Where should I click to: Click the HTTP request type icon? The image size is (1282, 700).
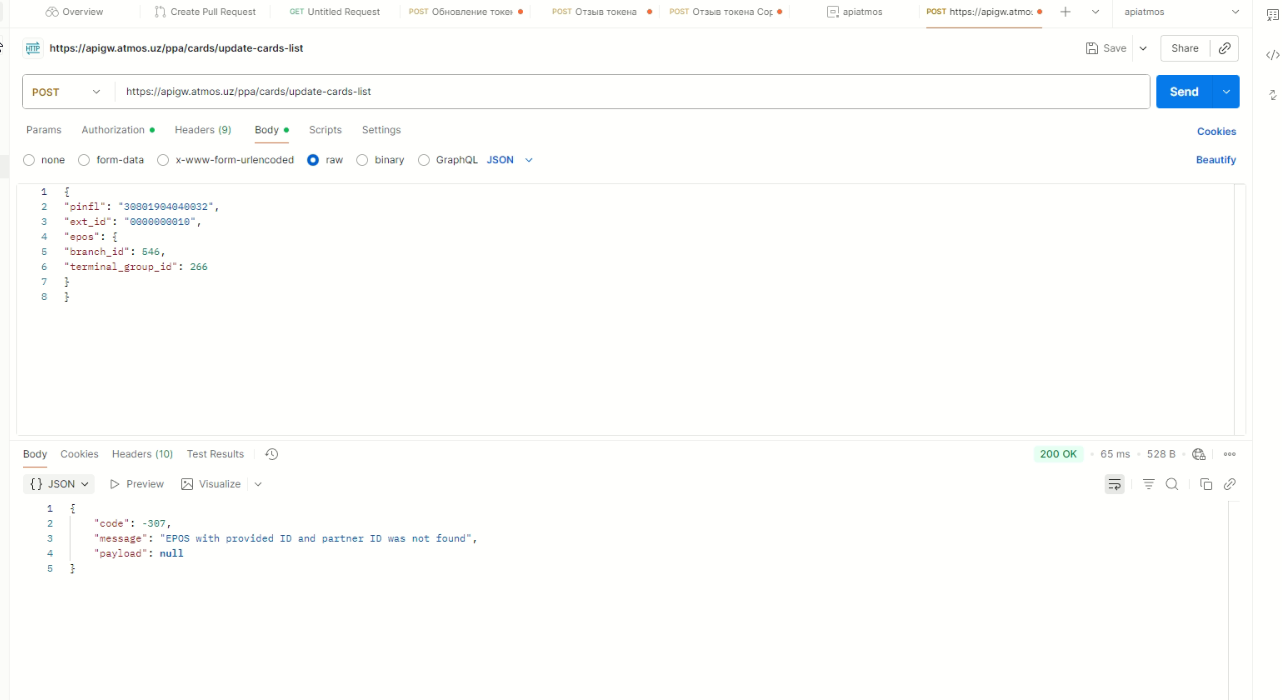pyautogui.click(x=33, y=48)
